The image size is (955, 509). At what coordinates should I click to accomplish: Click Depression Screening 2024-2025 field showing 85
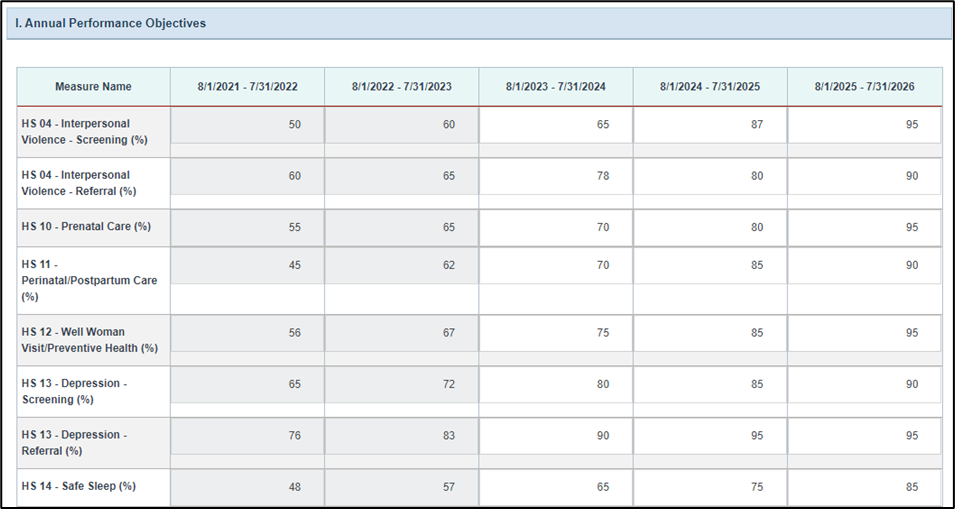pyautogui.click(x=710, y=385)
